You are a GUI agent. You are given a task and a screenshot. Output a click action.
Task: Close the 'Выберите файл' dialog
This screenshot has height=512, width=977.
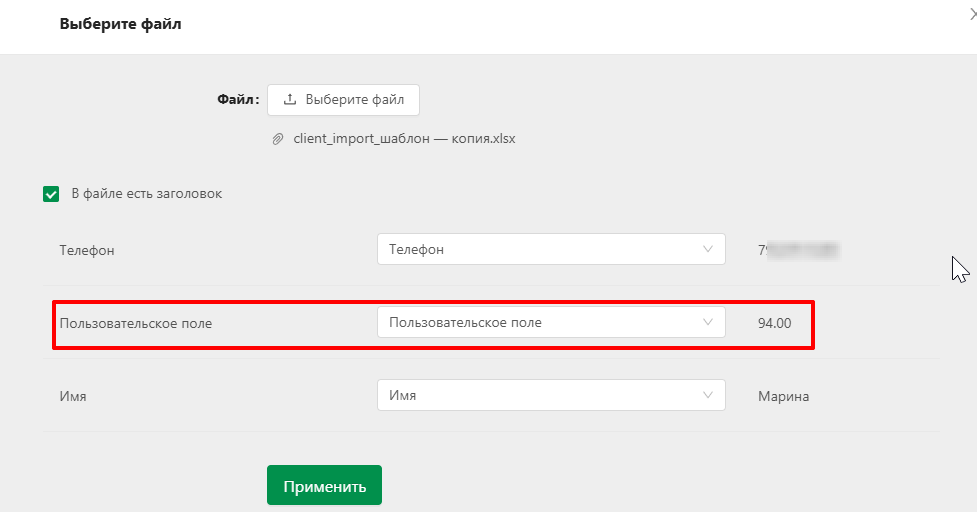coord(973,14)
